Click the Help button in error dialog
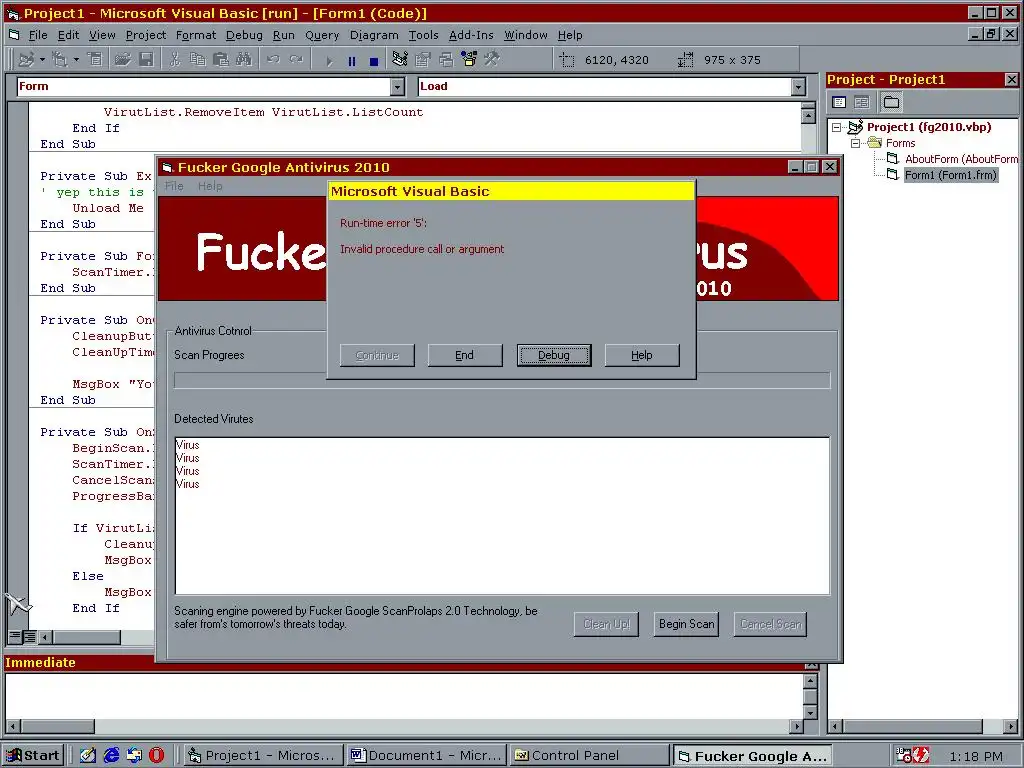Screen dimensions: 1024x768 pyautogui.click(x=642, y=355)
